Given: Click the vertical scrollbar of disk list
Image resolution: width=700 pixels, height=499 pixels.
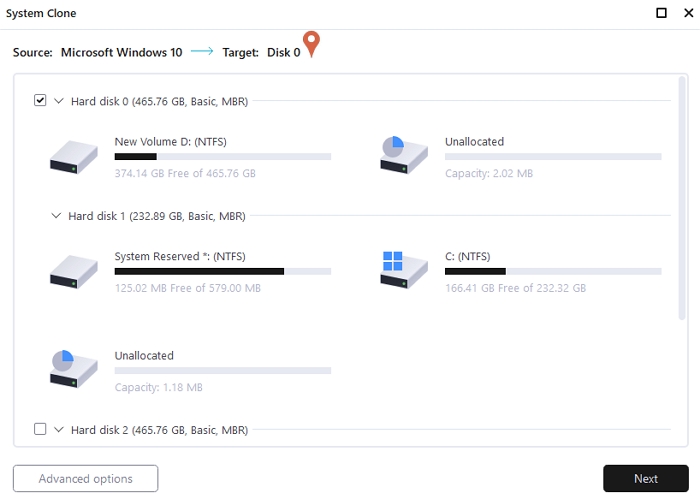Looking at the screenshot, I should coord(682,198).
